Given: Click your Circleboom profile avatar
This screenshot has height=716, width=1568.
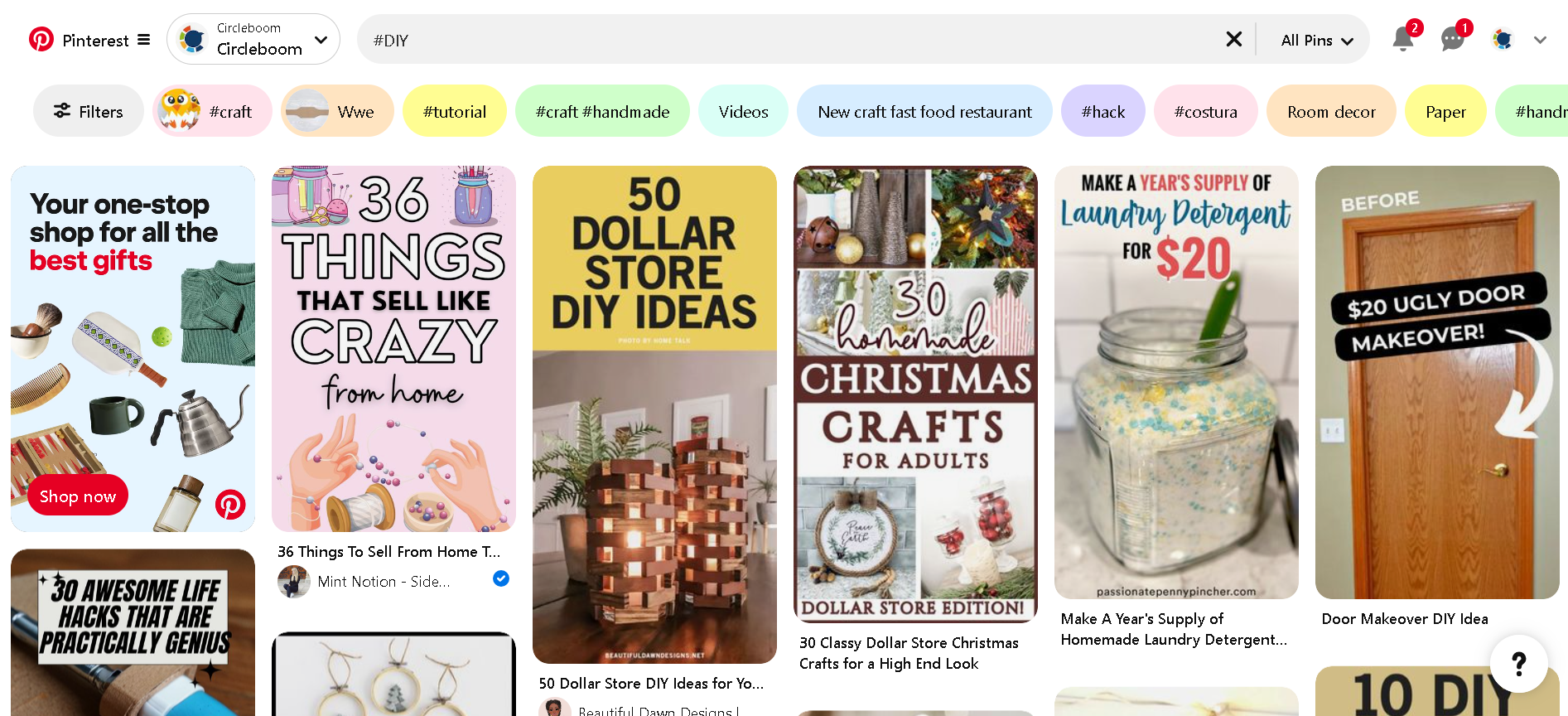Looking at the screenshot, I should point(1501,39).
